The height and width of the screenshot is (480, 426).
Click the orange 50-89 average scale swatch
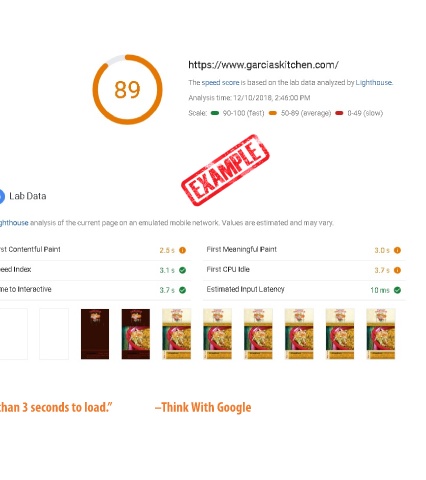click(273, 113)
